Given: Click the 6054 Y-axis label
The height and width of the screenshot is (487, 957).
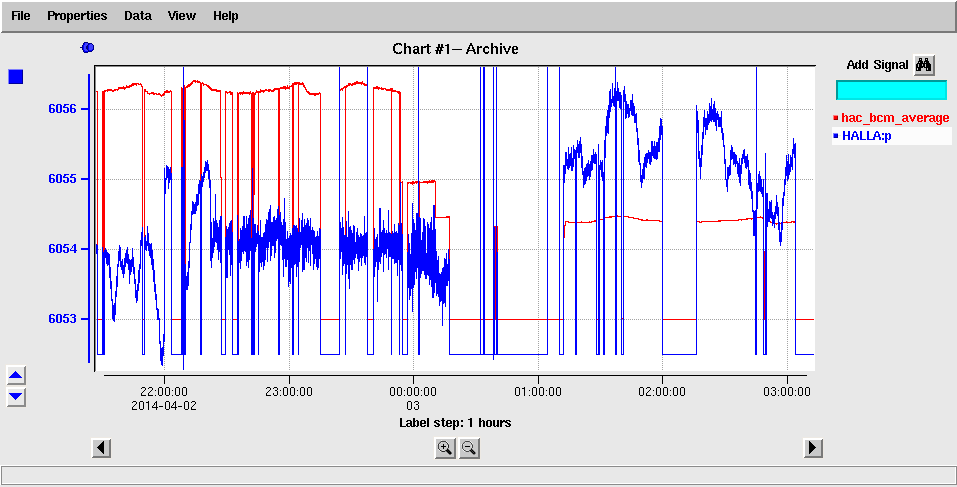Looking at the screenshot, I should (x=60, y=249).
